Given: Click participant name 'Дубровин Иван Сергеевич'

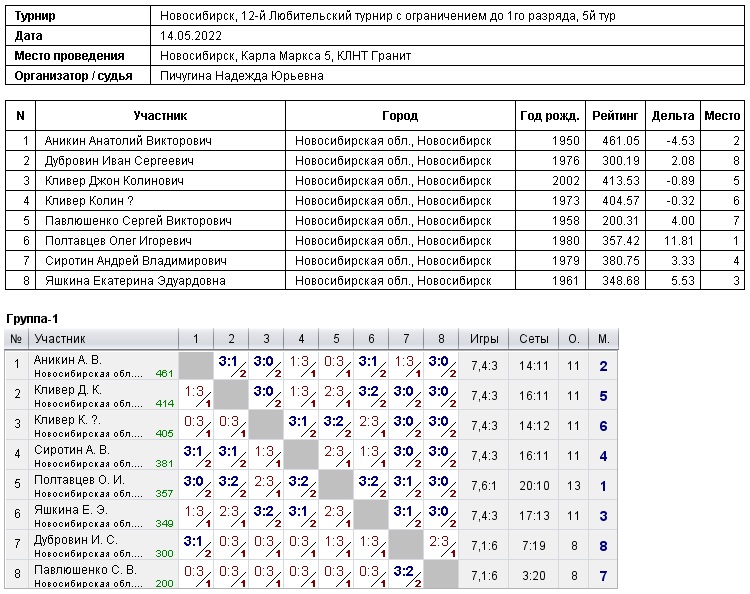Looking at the screenshot, I should point(119,161).
